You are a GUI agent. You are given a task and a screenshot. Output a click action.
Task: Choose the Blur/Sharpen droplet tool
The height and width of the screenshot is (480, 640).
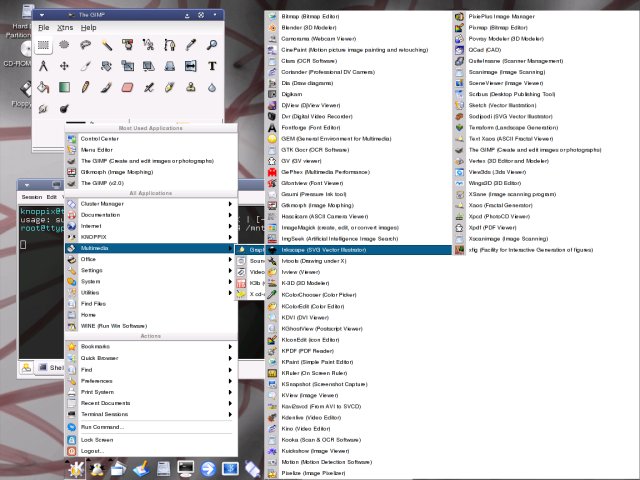point(212,87)
